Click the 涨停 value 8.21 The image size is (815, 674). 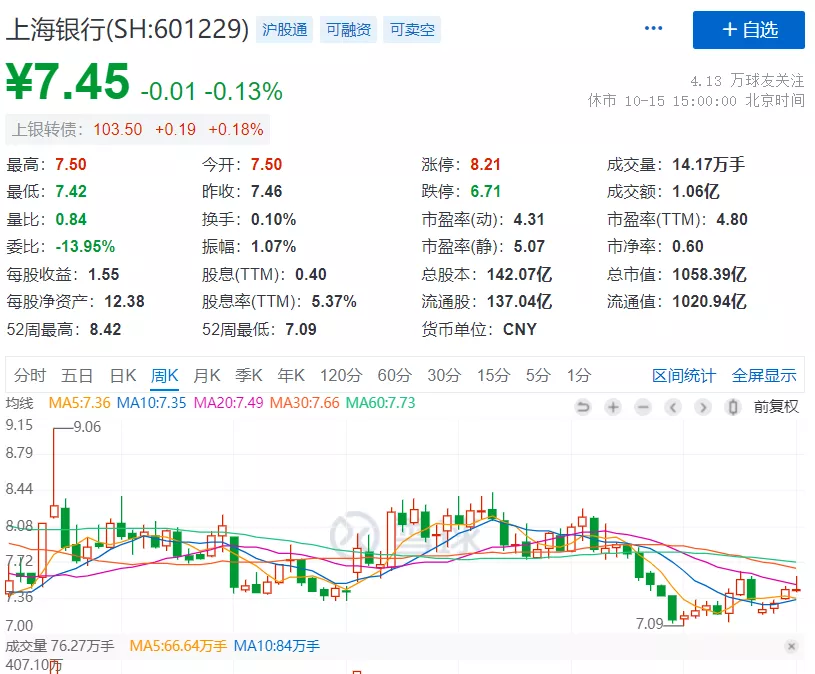point(485,164)
